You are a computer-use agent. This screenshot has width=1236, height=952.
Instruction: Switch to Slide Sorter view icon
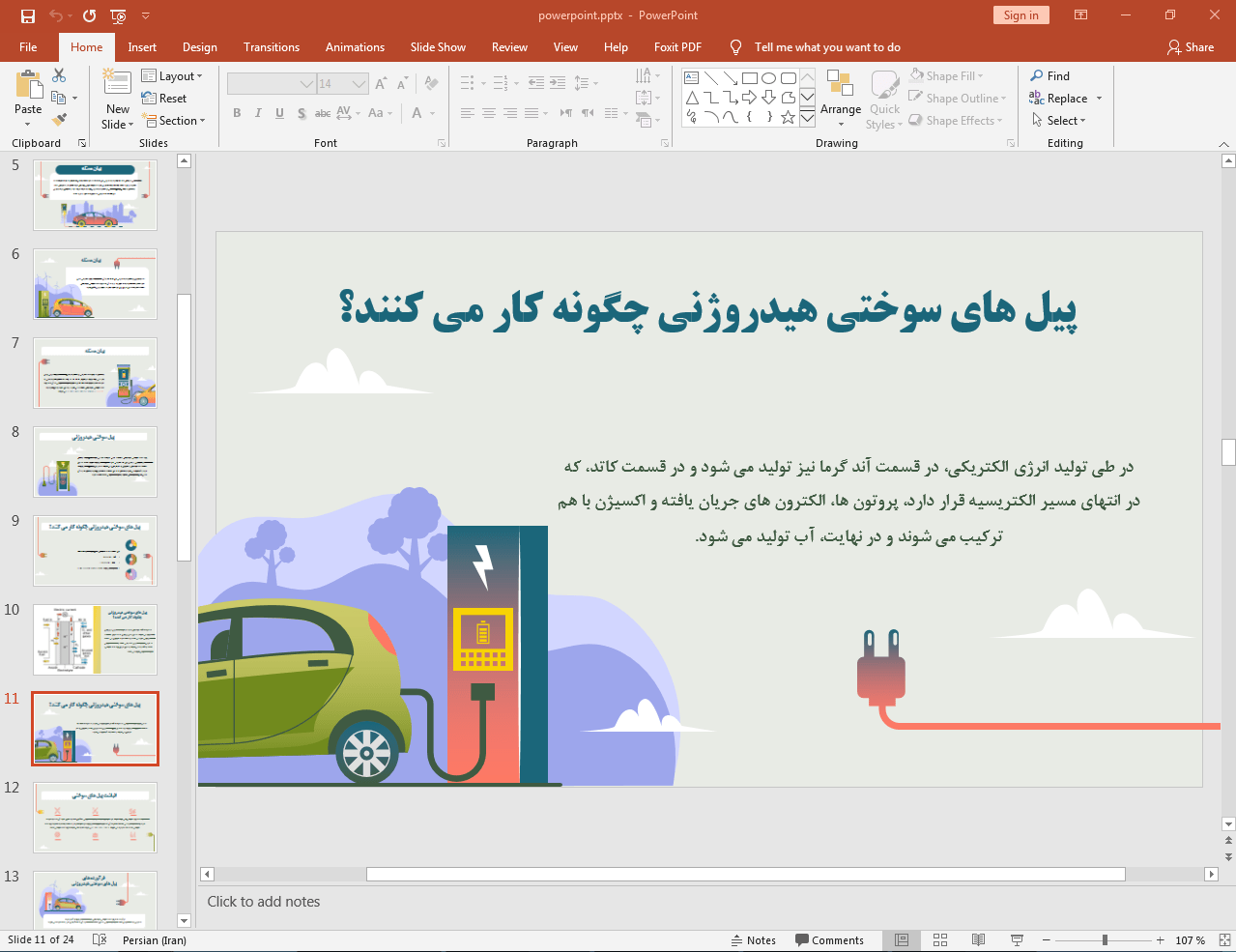click(940, 939)
